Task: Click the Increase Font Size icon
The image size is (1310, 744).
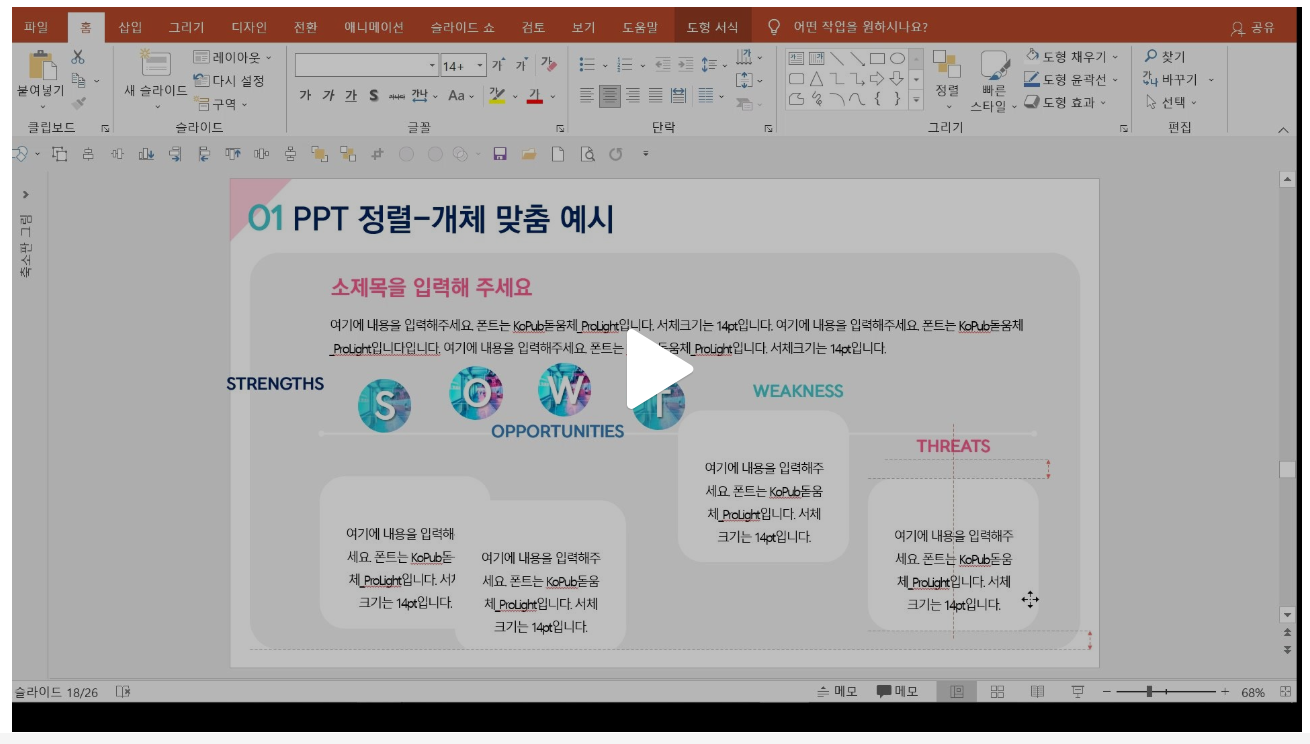Action: [x=498, y=64]
